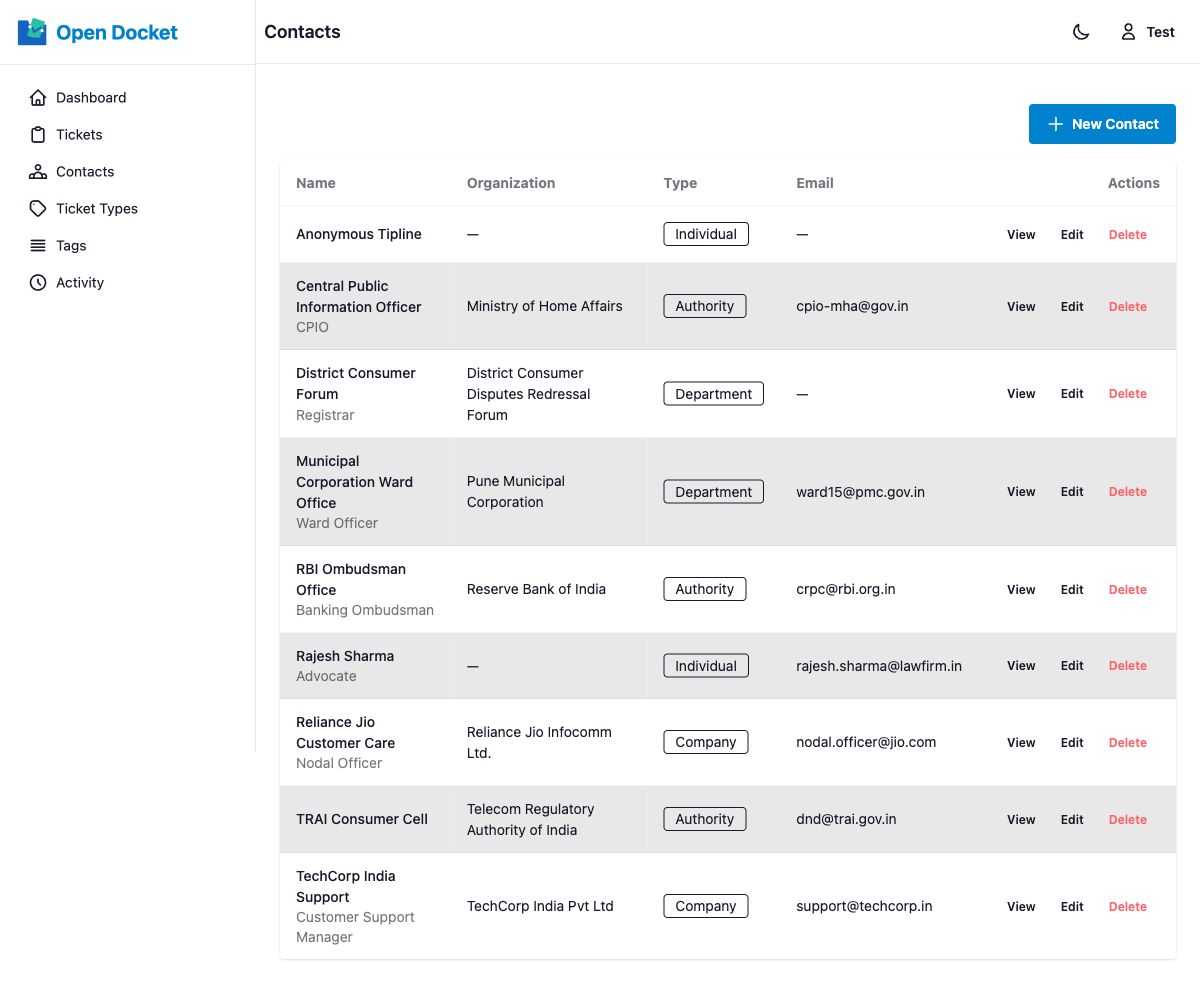View the Rajesh Sharma contact
The image size is (1200, 983).
pos(1021,665)
